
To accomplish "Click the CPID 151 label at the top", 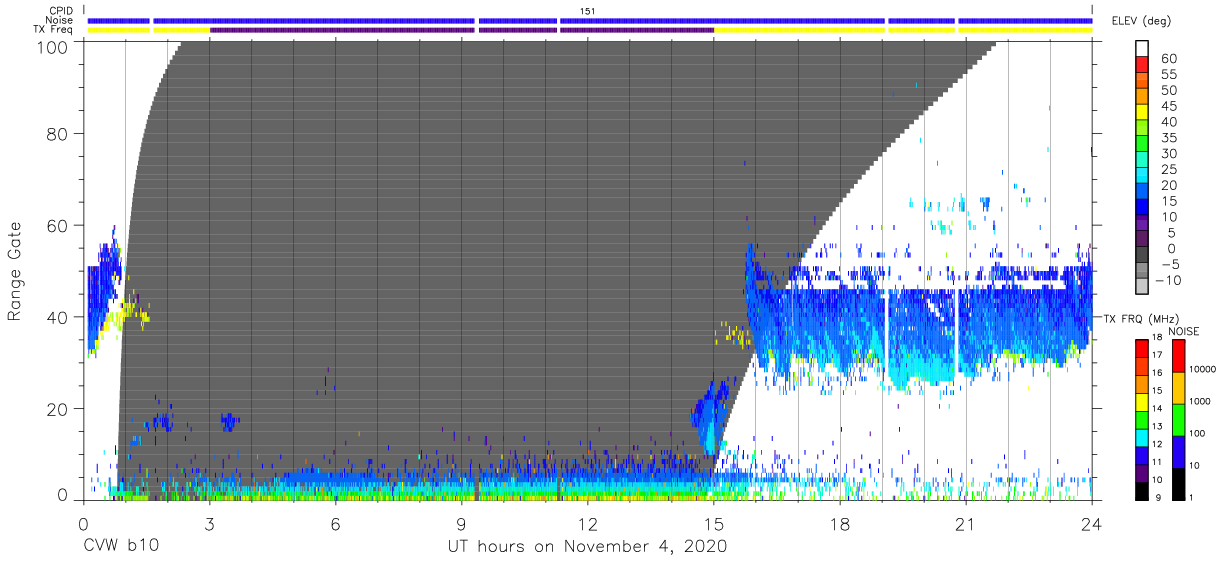I will point(588,10).
